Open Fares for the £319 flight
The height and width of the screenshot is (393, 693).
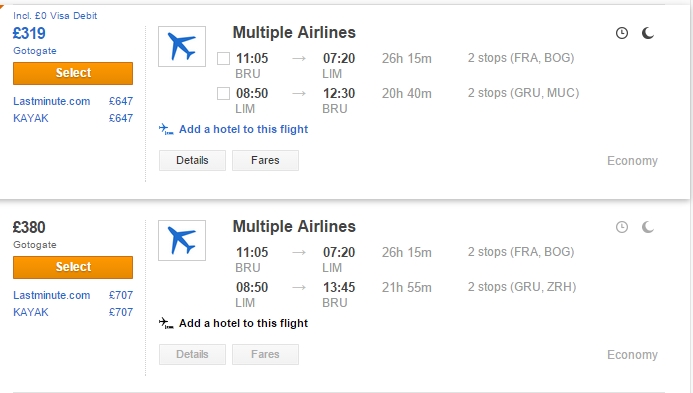pyautogui.click(x=265, y=160)
